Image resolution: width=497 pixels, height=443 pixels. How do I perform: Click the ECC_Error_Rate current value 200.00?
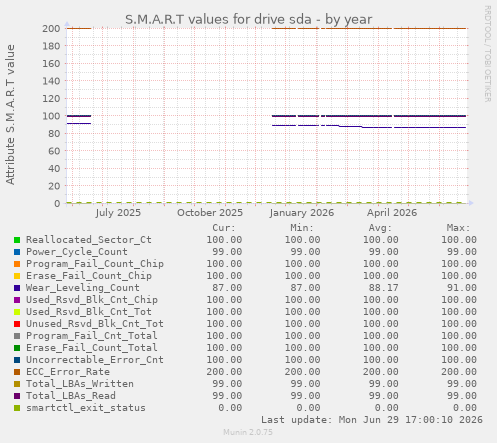[224, 372]
